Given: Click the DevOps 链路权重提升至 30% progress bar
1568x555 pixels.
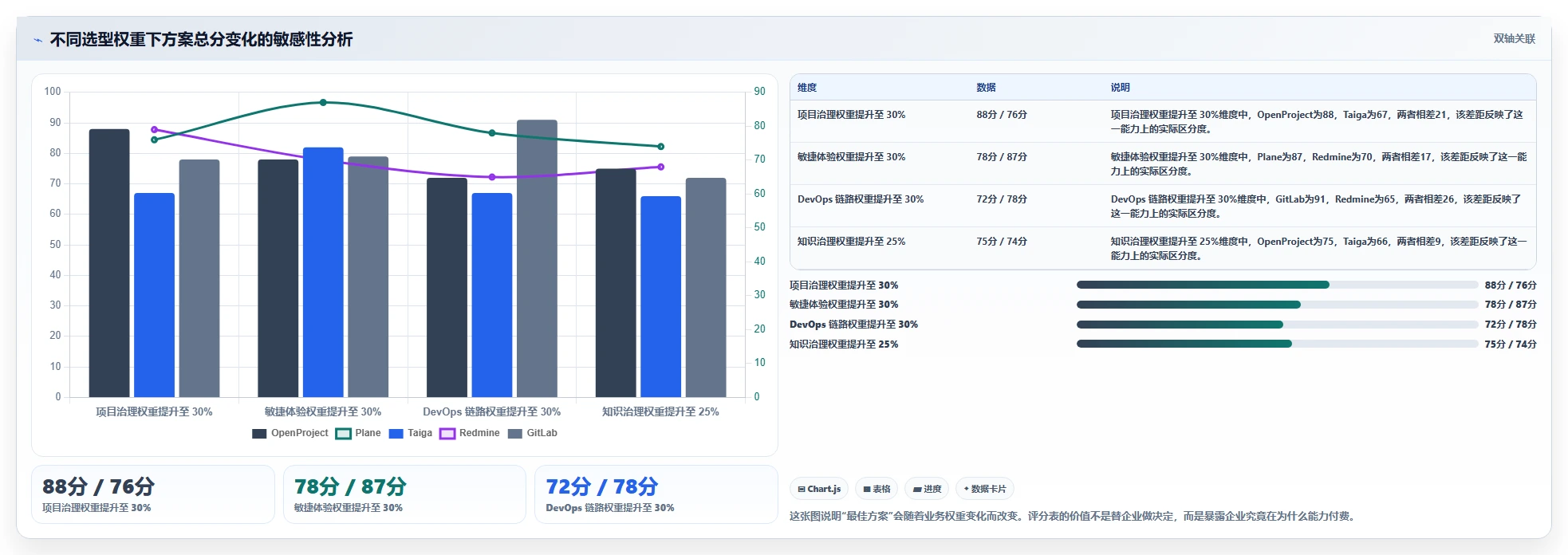Looking at the screenshot, I should tap(1277, 325).
